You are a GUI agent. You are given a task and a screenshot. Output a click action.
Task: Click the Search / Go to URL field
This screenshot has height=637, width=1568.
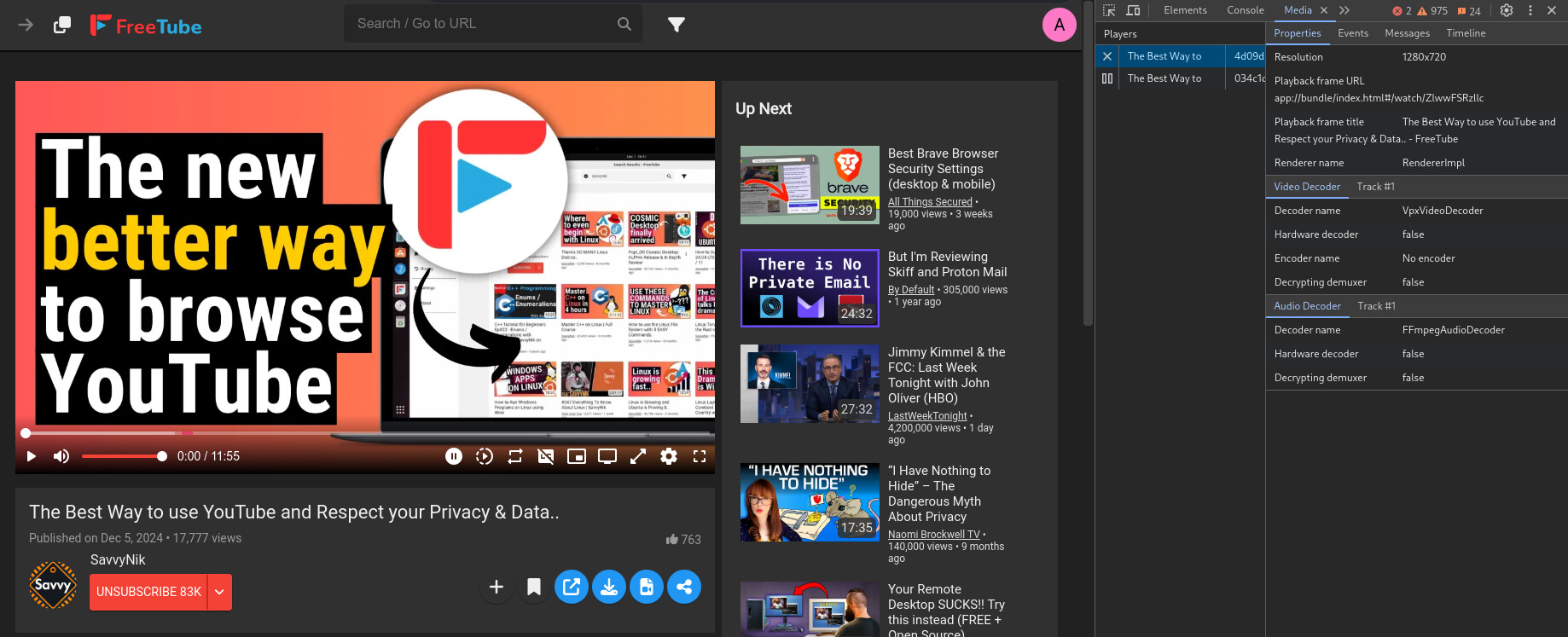[x=482, y=24]
